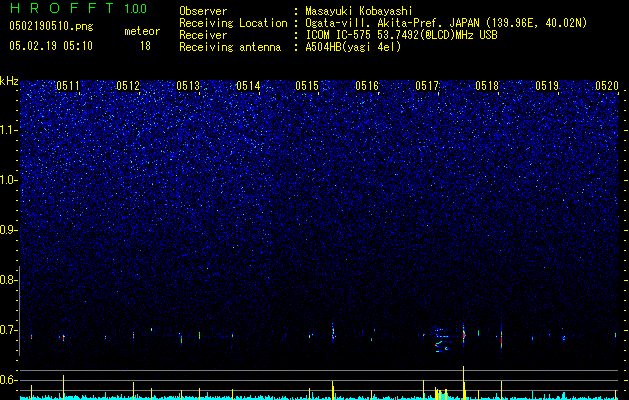Viewport: 629px width, 400px height.
Task: Click the 0516 time marker
Action: point(367,86)
